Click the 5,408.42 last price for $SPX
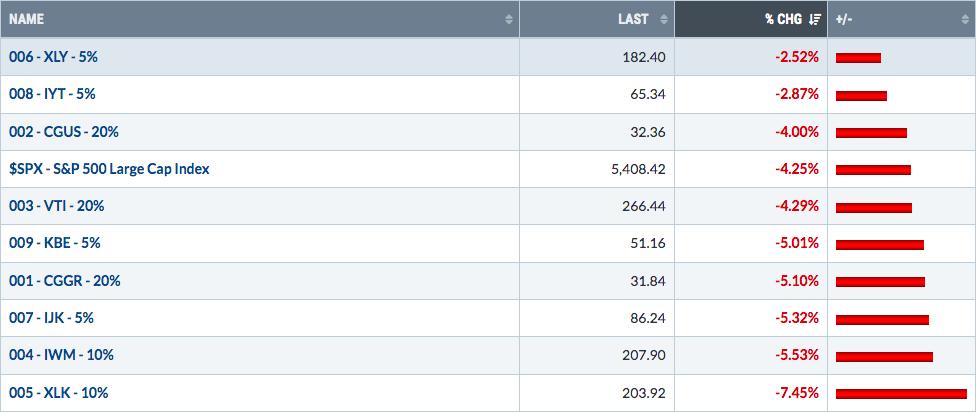 [639, 169]
